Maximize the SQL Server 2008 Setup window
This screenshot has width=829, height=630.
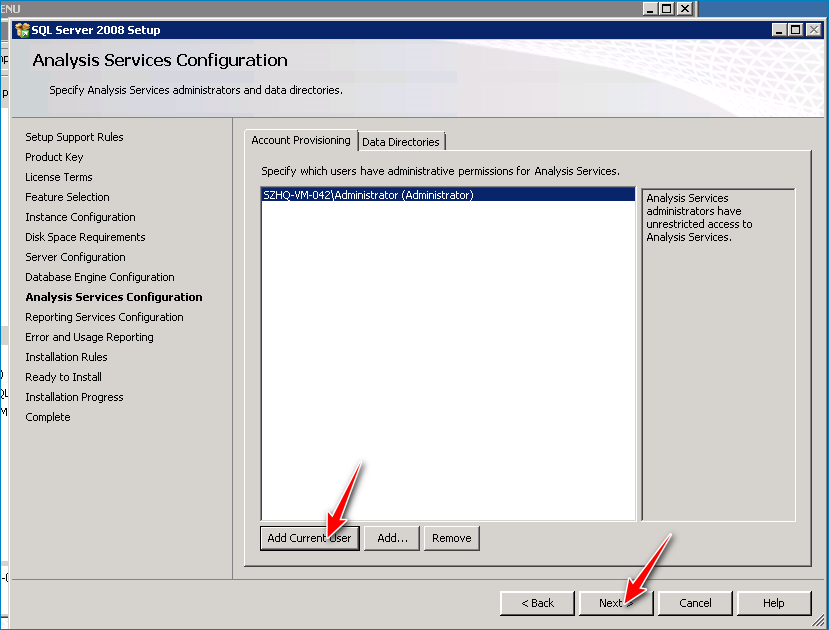pyautogui.click(x=795, y=30)
